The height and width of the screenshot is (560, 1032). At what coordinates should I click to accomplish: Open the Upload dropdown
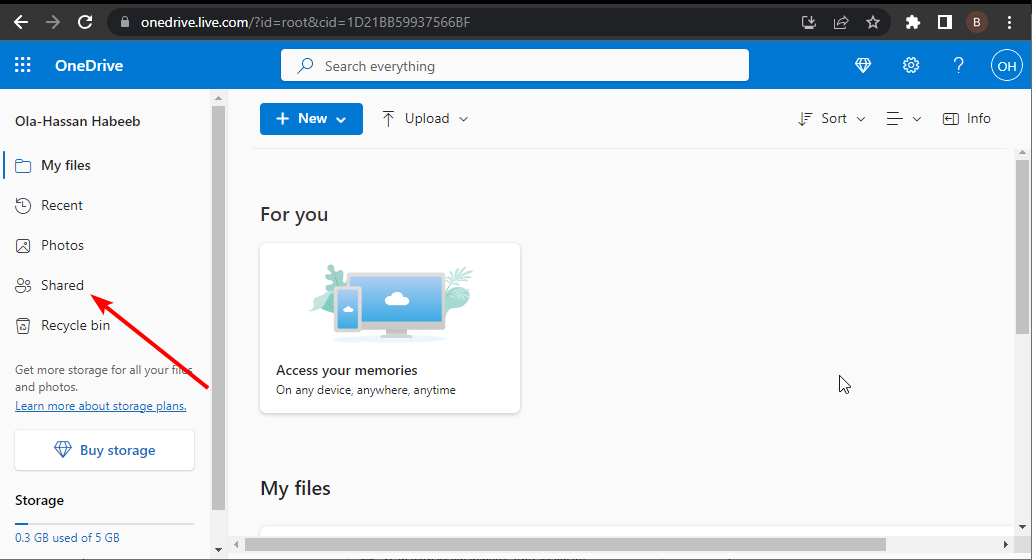(425, 118)
